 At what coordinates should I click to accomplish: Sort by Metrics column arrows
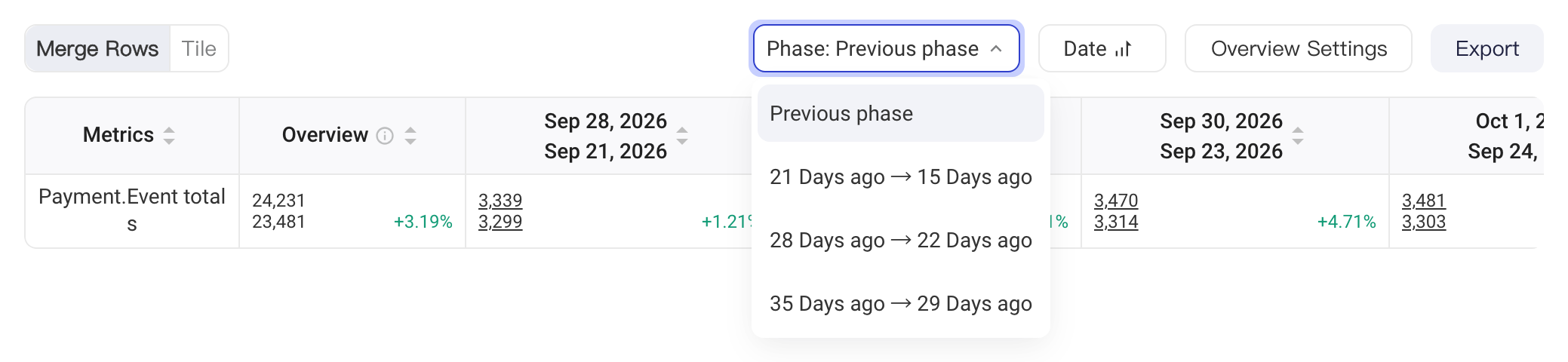point(169,136)
